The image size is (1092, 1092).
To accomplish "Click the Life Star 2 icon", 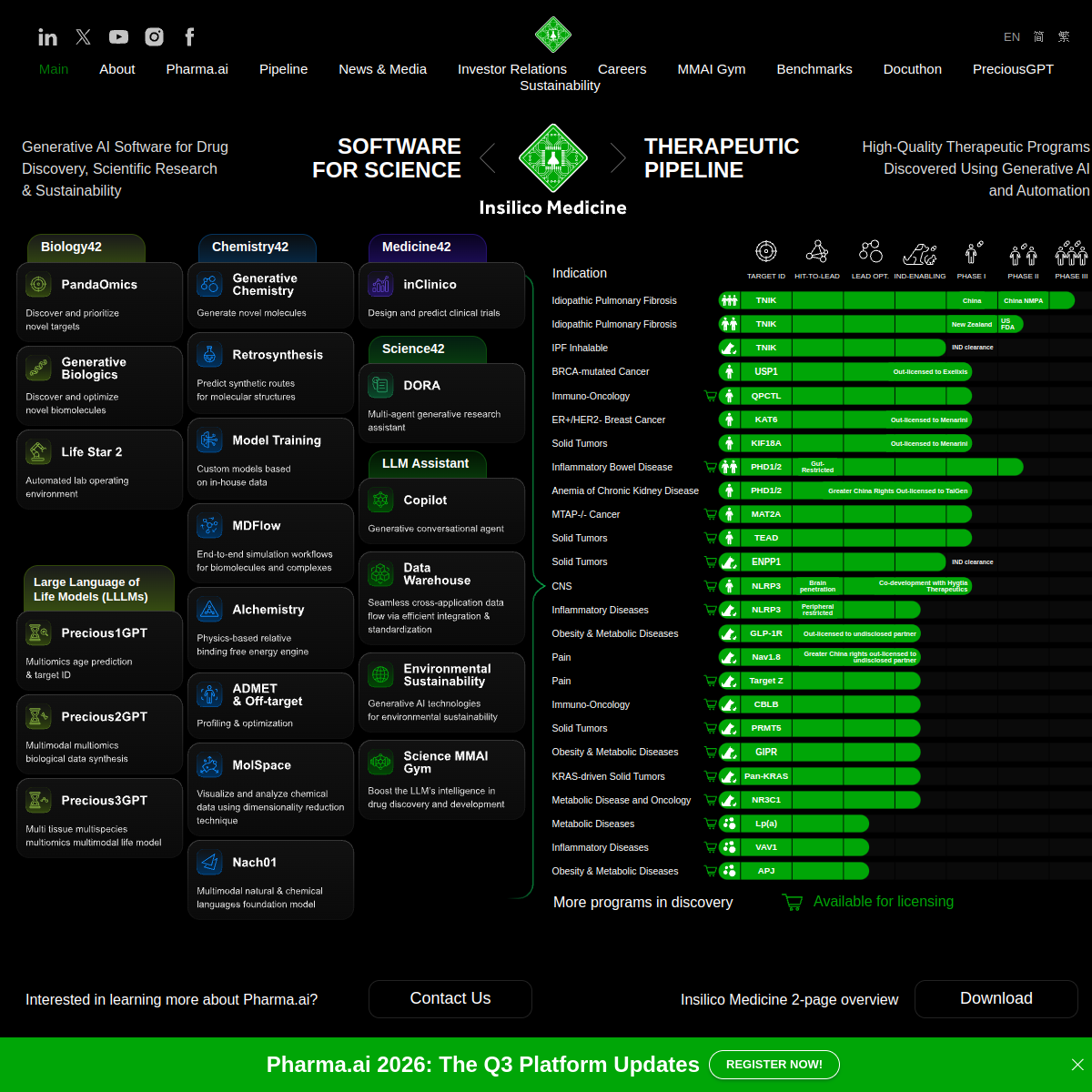I will click(39, 451).
